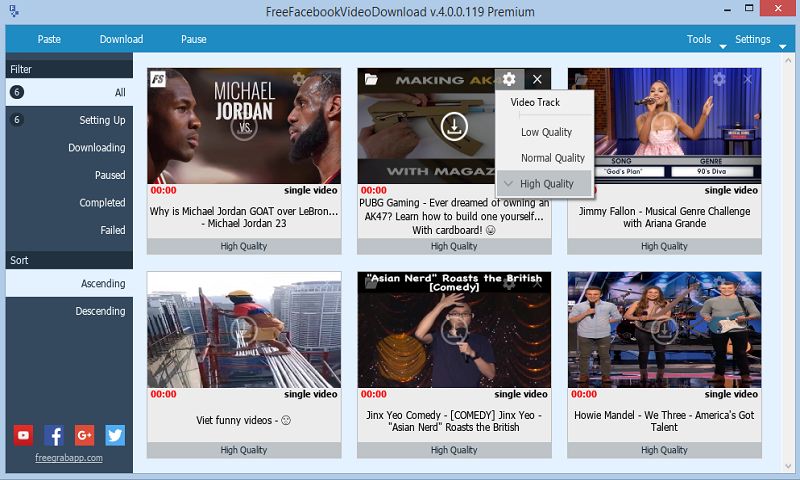The image size is (800, 480).
Task: Filter by Setting Up status
Action: point(69,120)
